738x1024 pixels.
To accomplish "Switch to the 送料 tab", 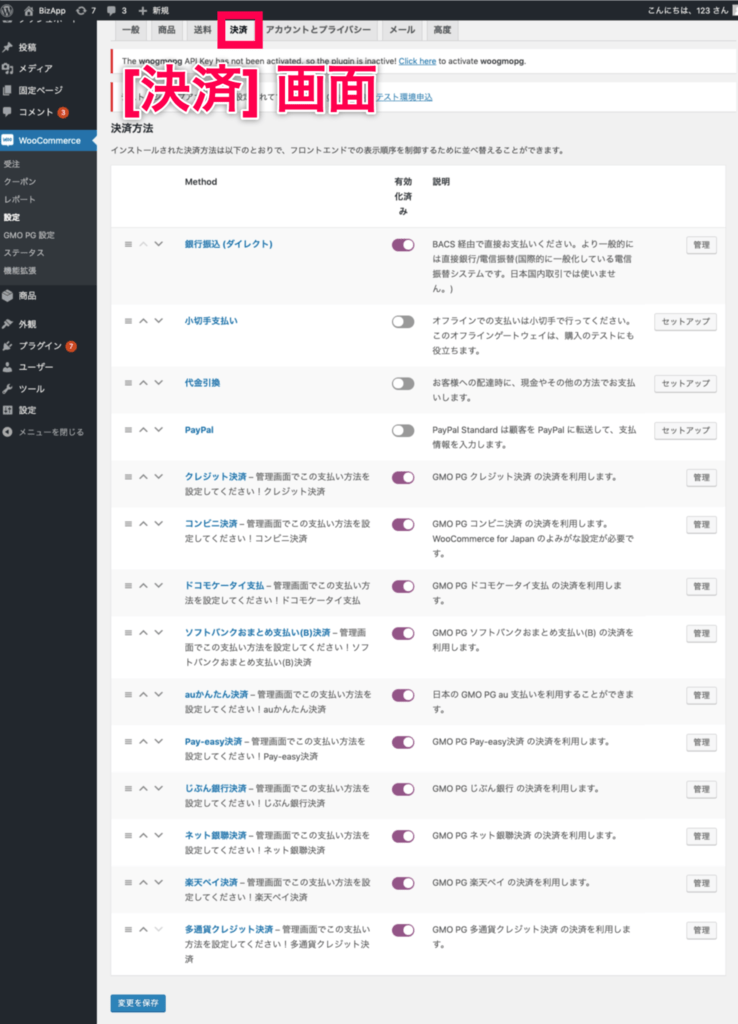I will tap(202, 30).
